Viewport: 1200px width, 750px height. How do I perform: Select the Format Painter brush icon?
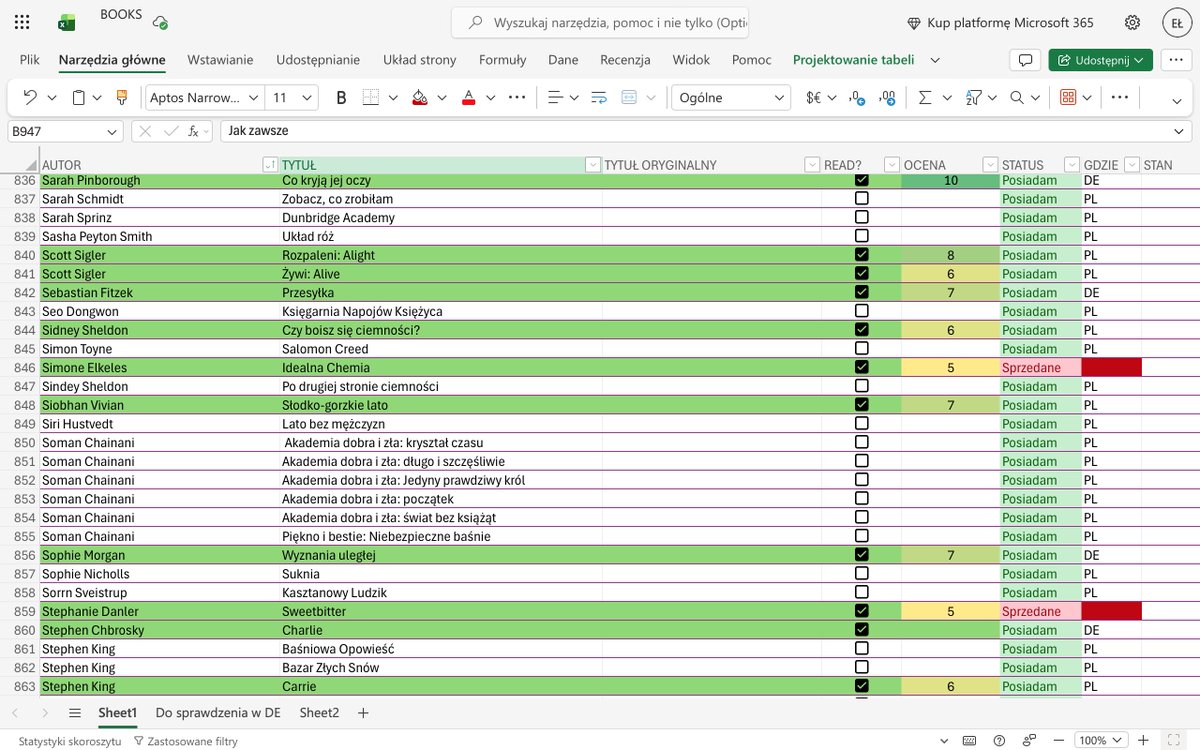click(122, 97)
